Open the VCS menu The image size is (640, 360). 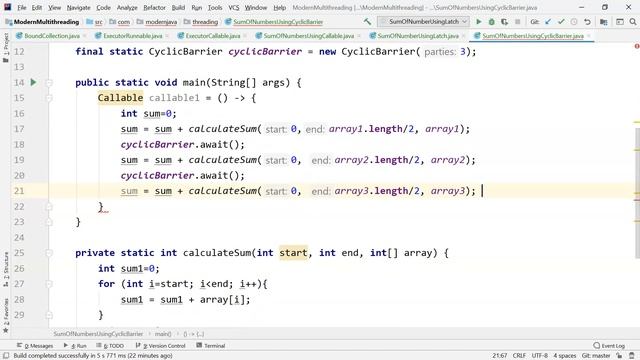click(x=233, y=7)
